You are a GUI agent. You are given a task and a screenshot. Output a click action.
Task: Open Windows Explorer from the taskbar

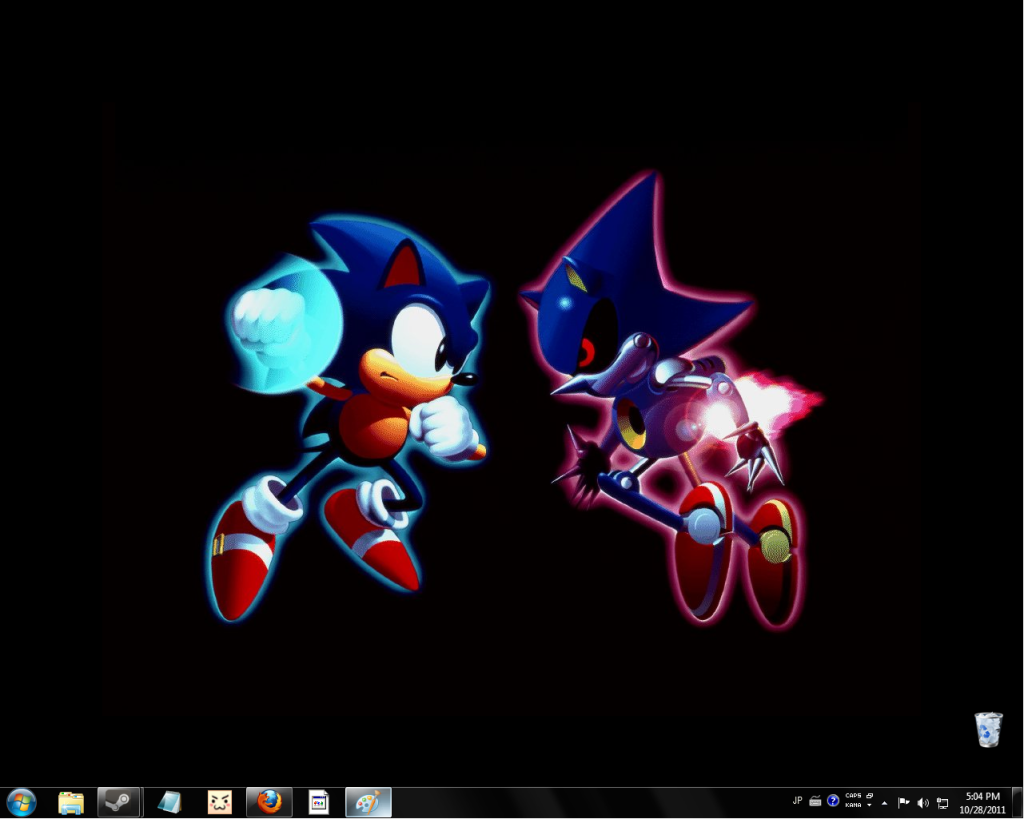tap(71, 802)
